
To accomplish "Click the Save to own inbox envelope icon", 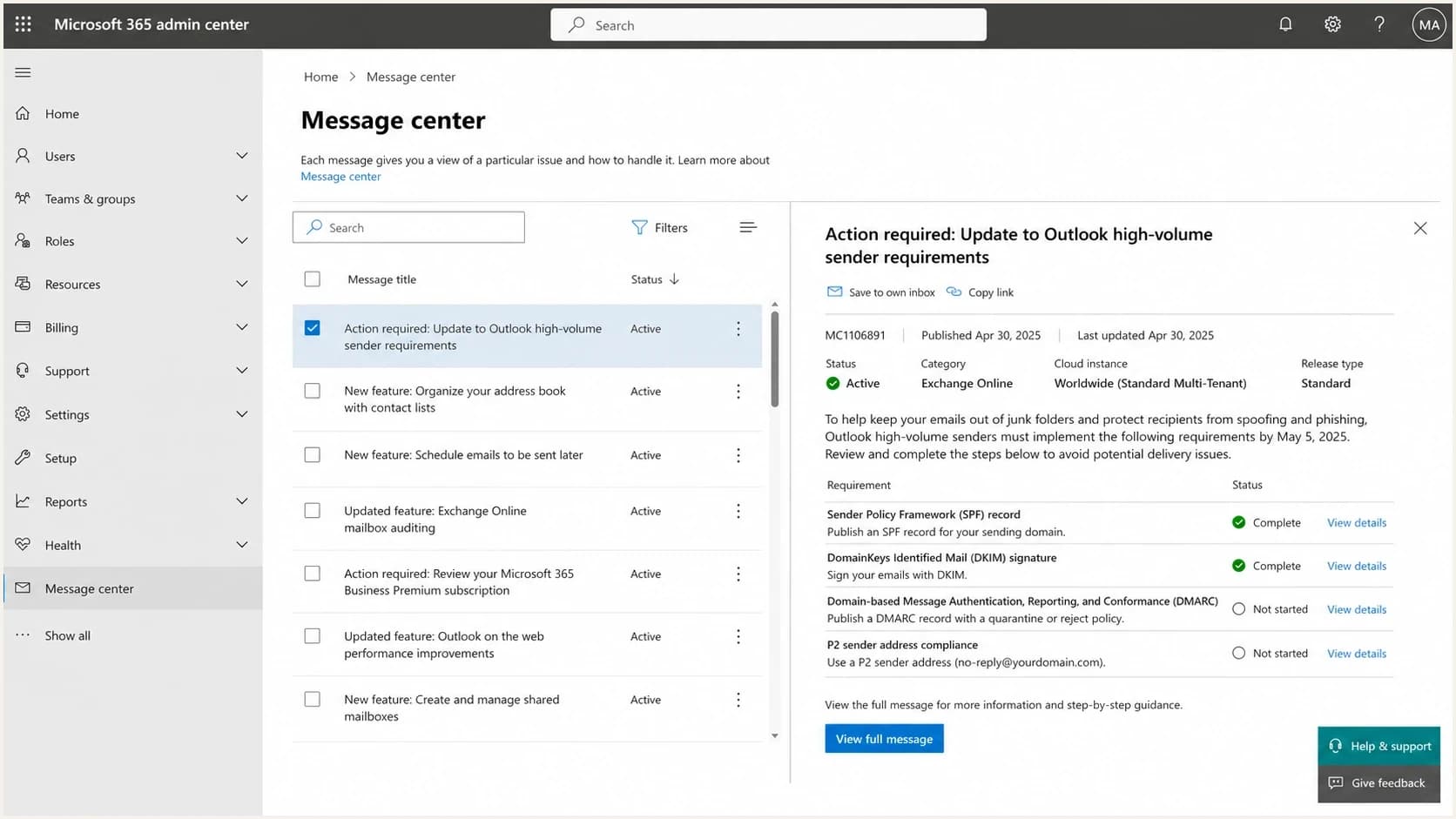I will click(834, 292).
